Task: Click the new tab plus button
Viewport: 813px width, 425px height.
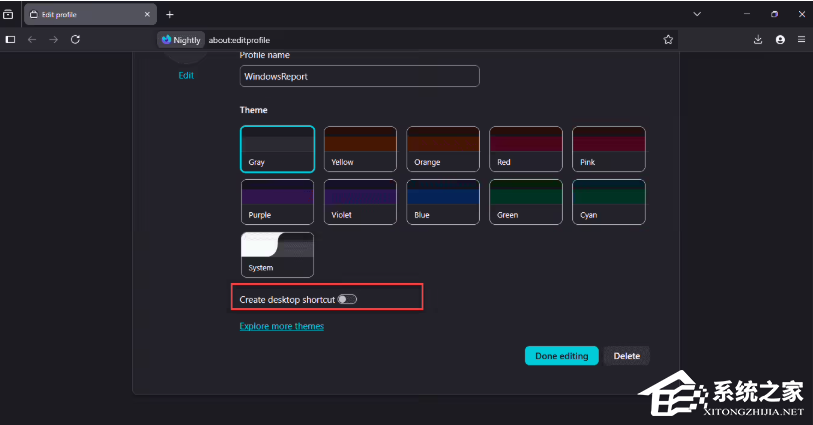Action: point(169,15)
